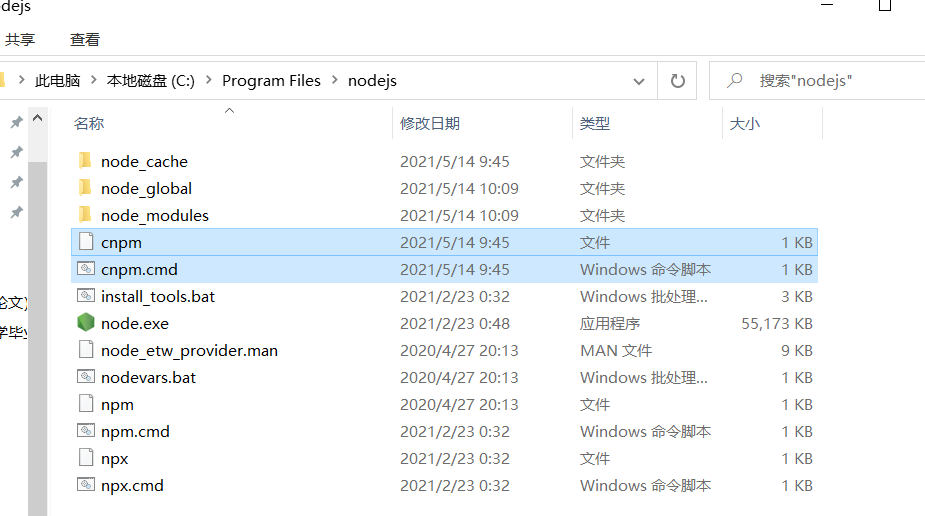Refresh the nodejs folder view

coord(678,80)
